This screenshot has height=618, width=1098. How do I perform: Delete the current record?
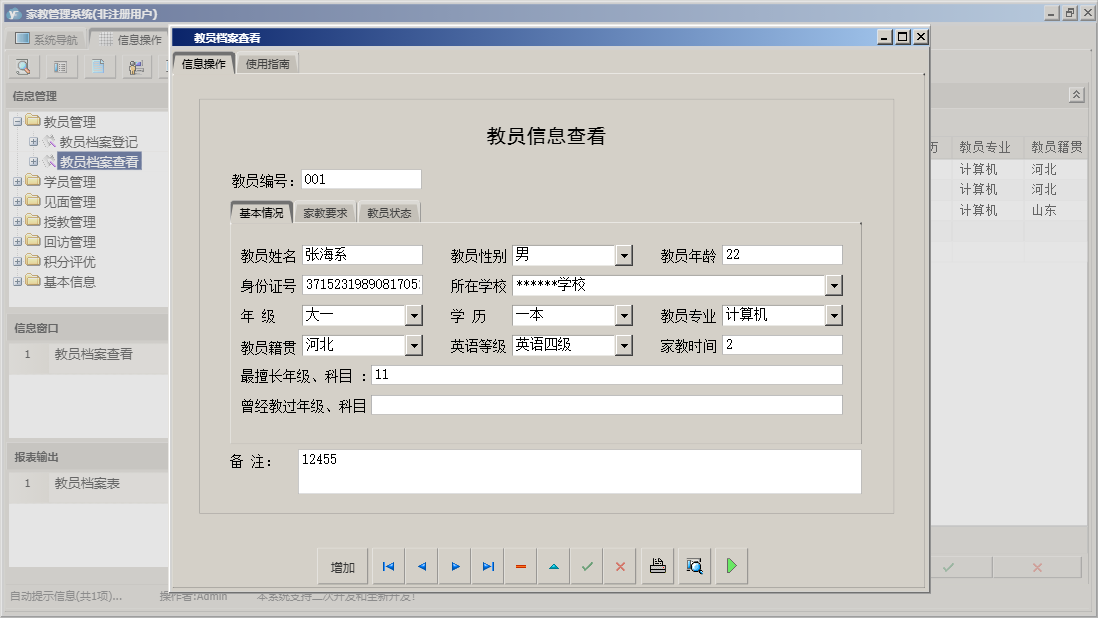click(520, 566)
